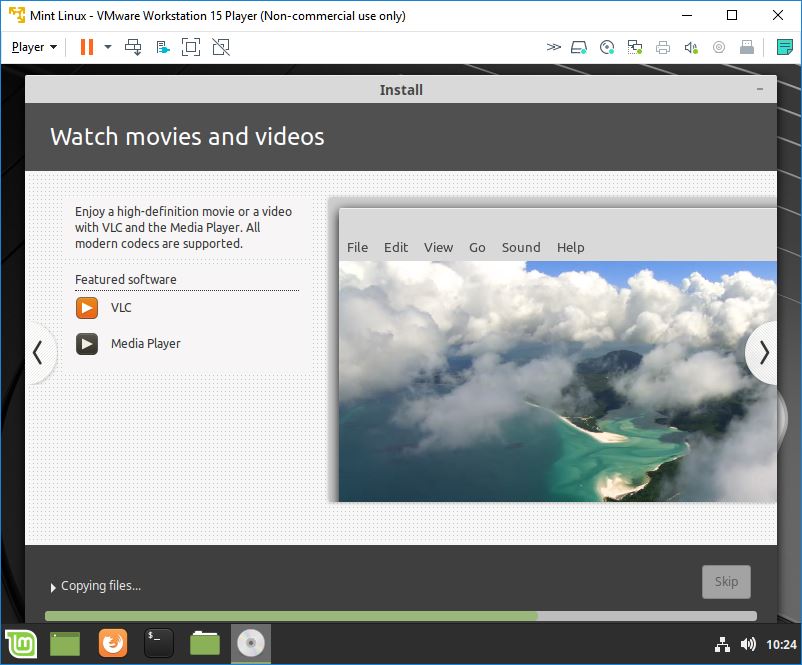Screen dimensions: 802x665
Task: Click Help in the screenshot menu bar
Action: 571,248
